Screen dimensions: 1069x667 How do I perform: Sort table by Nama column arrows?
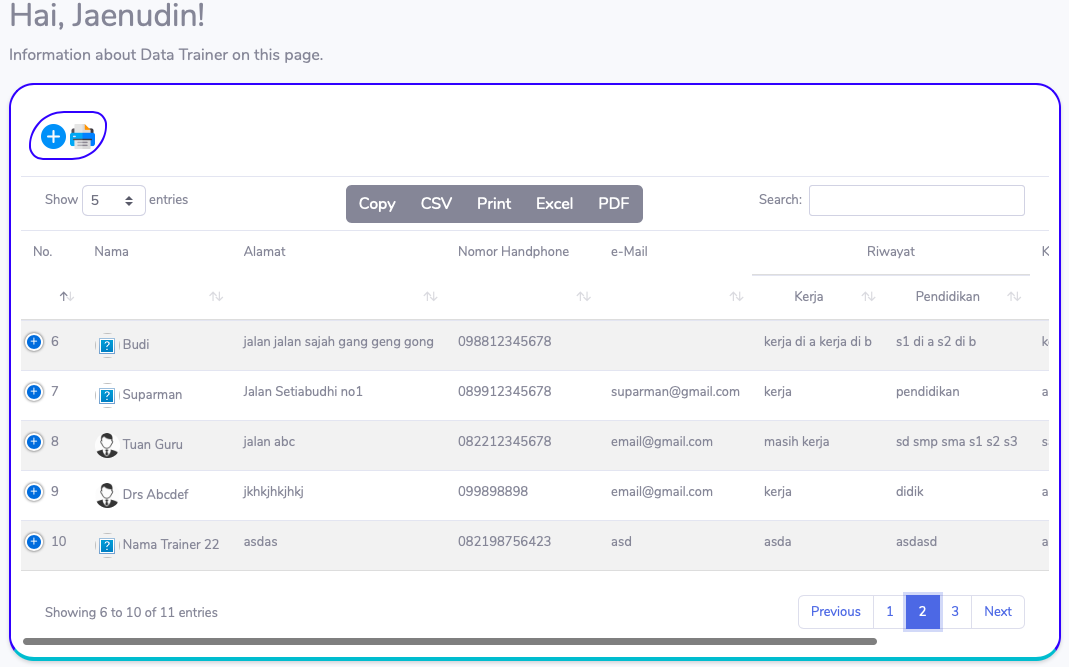[215, 296]
